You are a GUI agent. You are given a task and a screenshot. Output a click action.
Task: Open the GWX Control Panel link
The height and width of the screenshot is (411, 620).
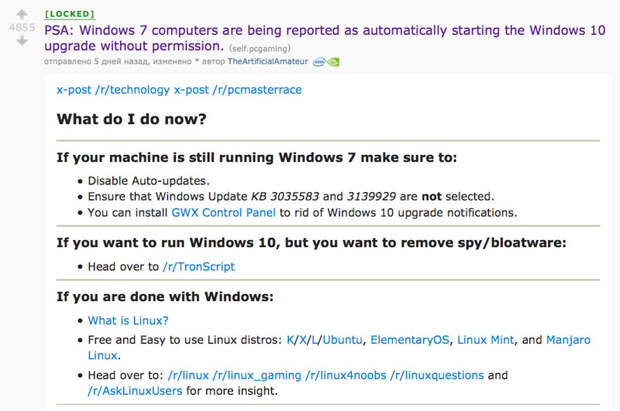[223, 213]
